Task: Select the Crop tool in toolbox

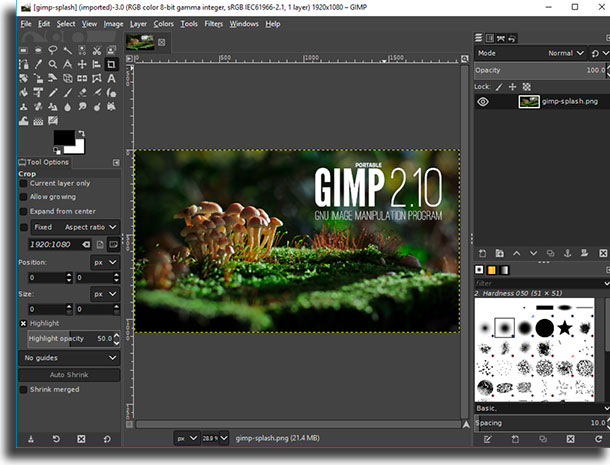Action: click(111, 64)
